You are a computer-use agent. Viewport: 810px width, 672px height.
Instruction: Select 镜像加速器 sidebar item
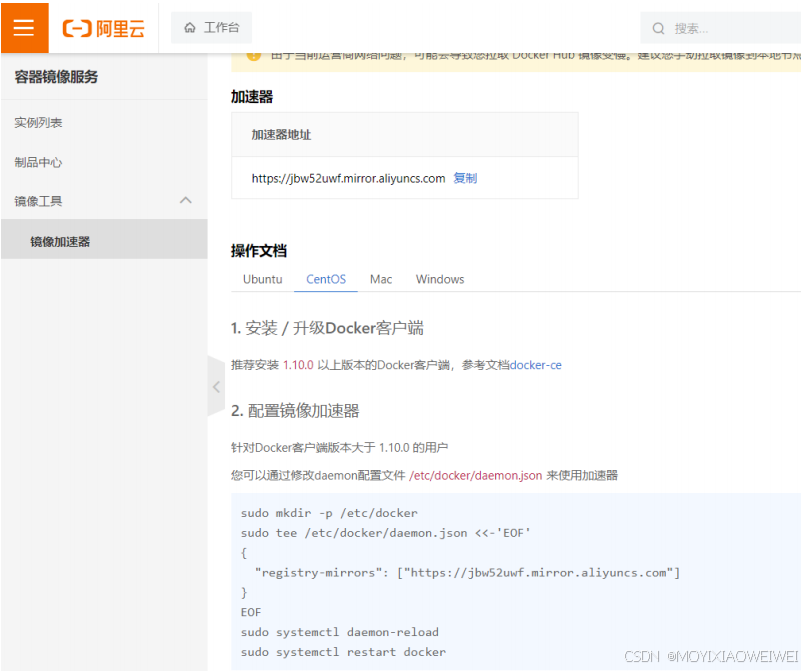point(104,239)
